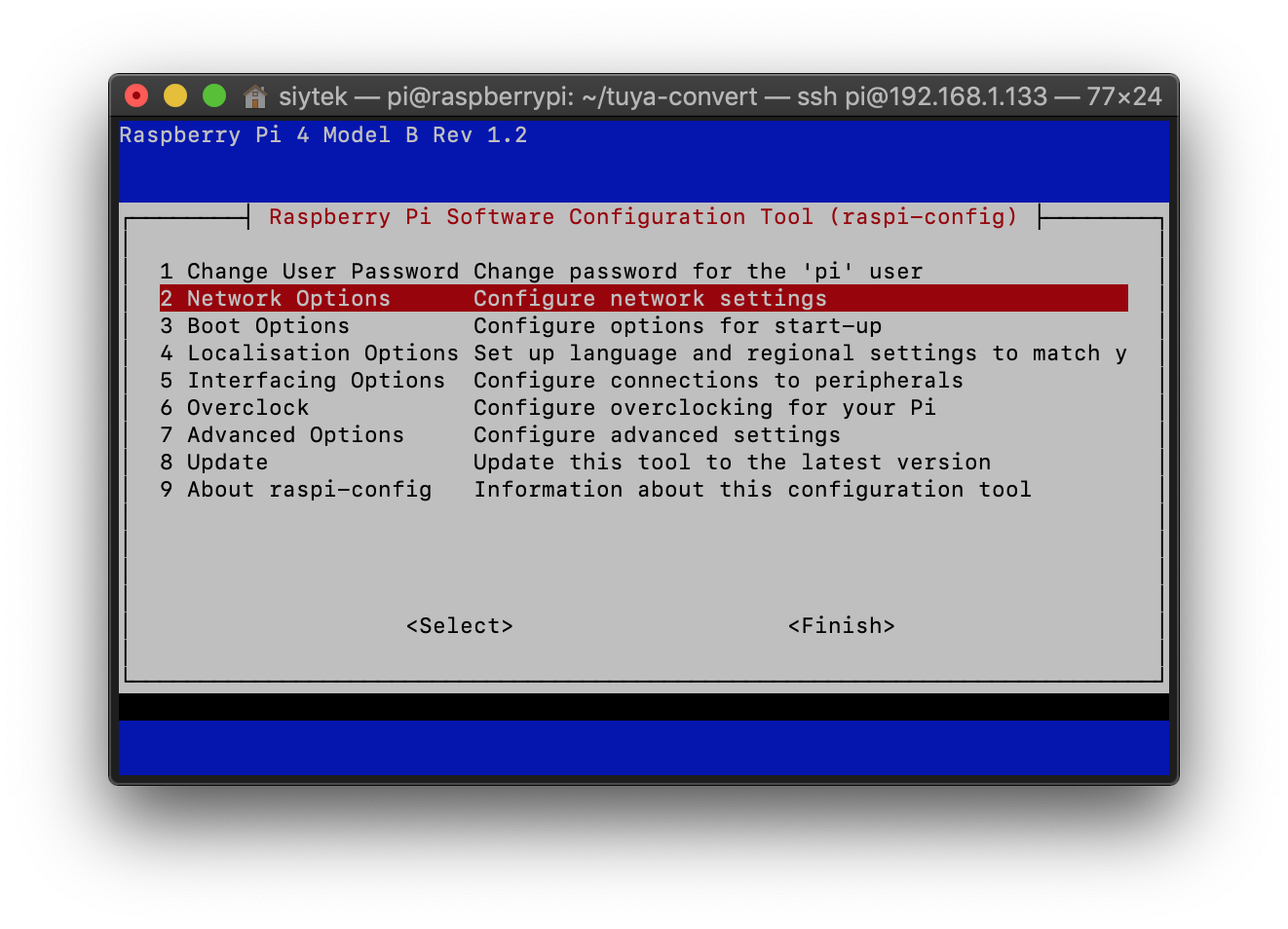Image resolution: width=1288 pixels, height=929 pixels.
Task: Click the raspi-config dialog title
Action: pos(643,216)
